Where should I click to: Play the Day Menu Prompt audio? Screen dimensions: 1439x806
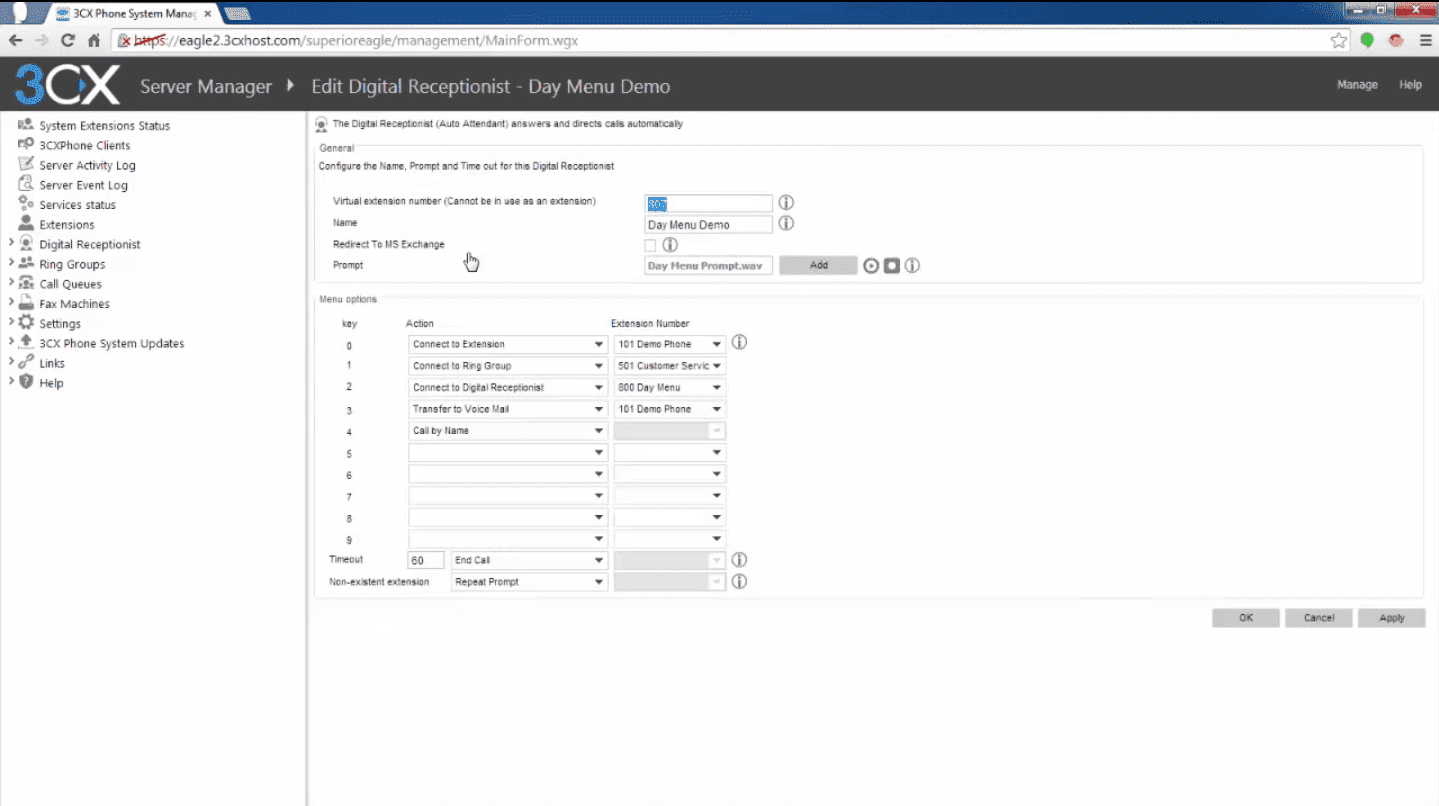pyautogui.click(x=871, y=266)
